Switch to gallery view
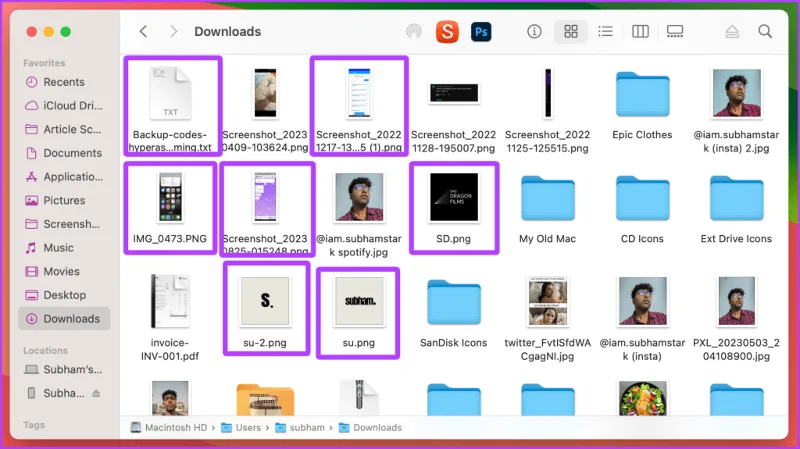 pyautogui.click(x=675, y=32)
